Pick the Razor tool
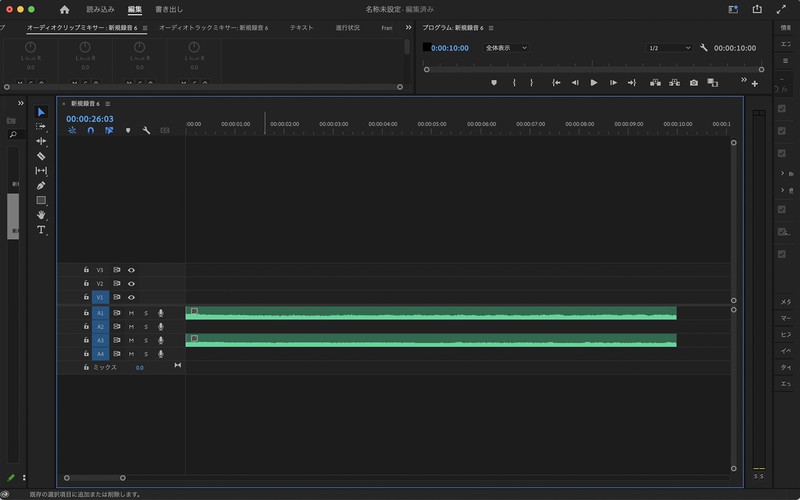800x500 pixels. [x=41, y=156]
